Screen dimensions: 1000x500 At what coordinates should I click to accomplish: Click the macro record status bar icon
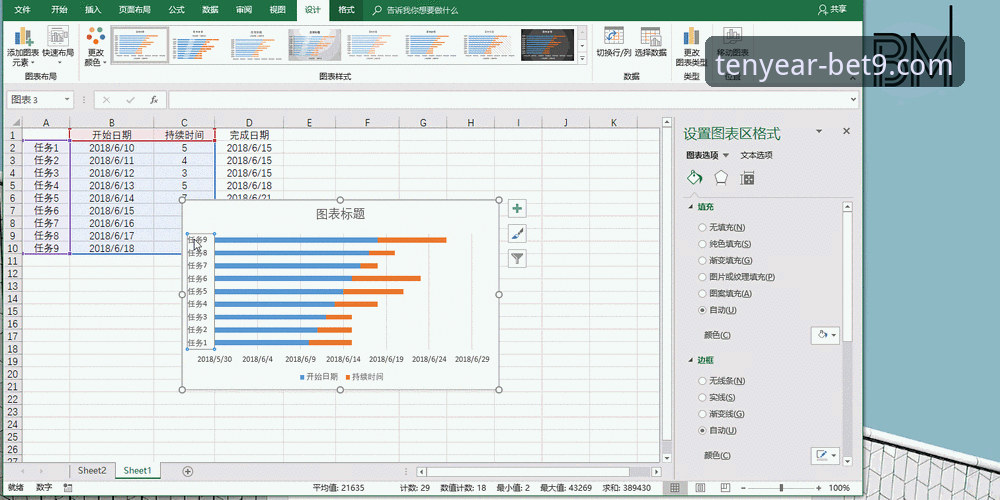tap(68, 488)
